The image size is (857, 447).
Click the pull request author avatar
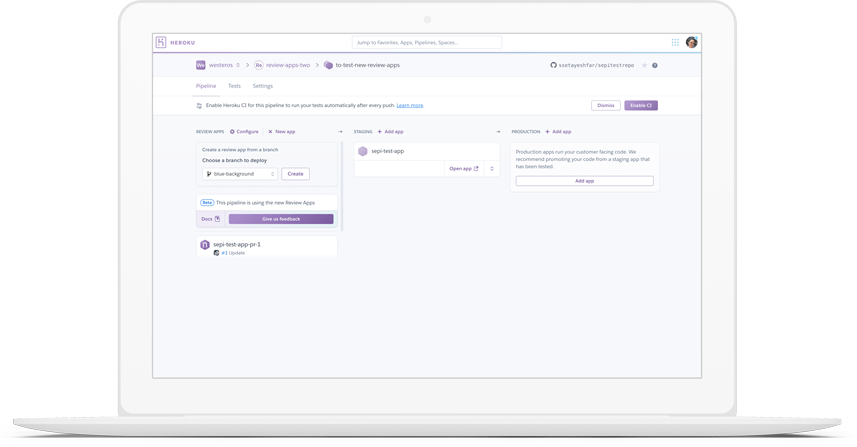pyautogui.click(x=216, y=253)
